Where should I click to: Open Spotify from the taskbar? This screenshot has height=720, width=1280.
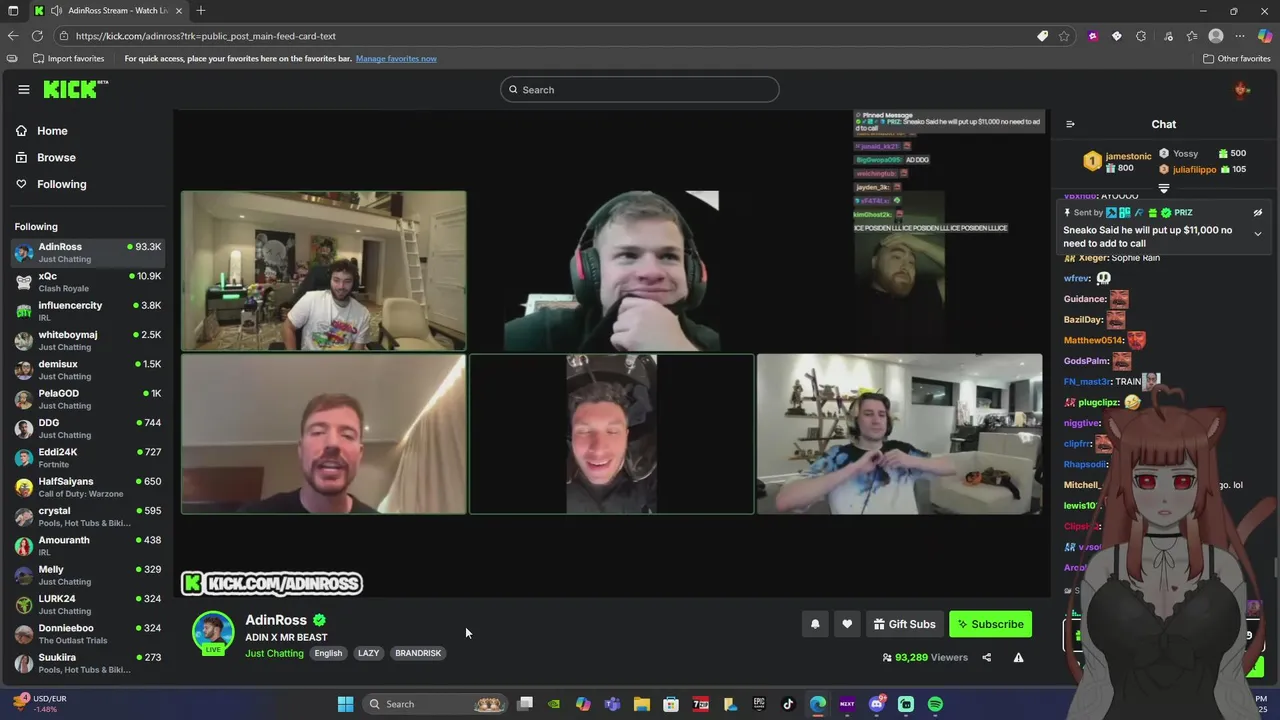[935, 704]
